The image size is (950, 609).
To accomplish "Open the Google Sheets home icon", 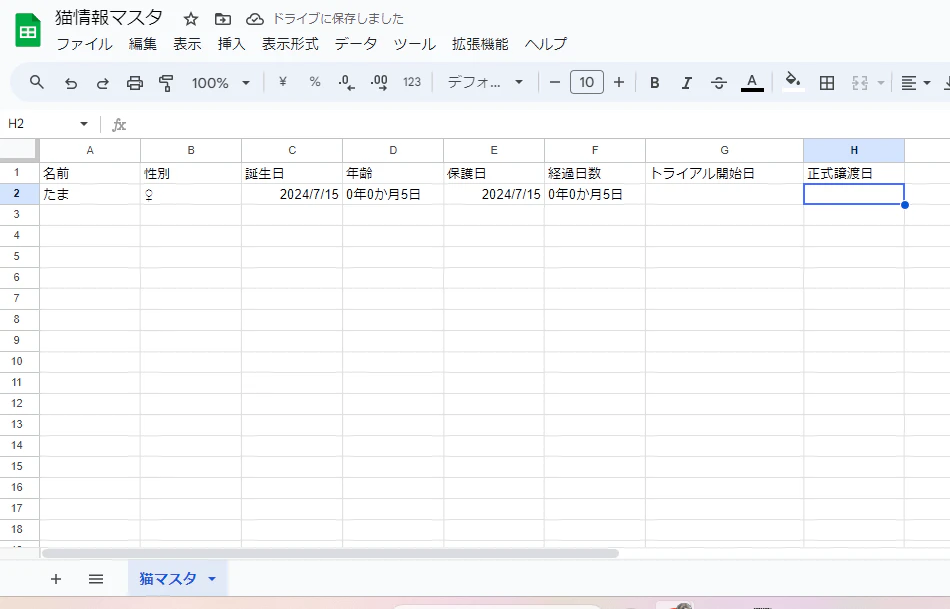I will coord(28,31).
